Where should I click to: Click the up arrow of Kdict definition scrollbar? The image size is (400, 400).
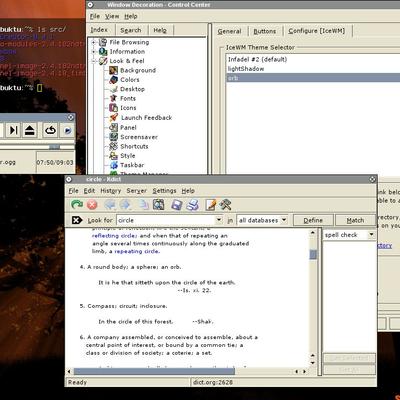coord(313,233)
